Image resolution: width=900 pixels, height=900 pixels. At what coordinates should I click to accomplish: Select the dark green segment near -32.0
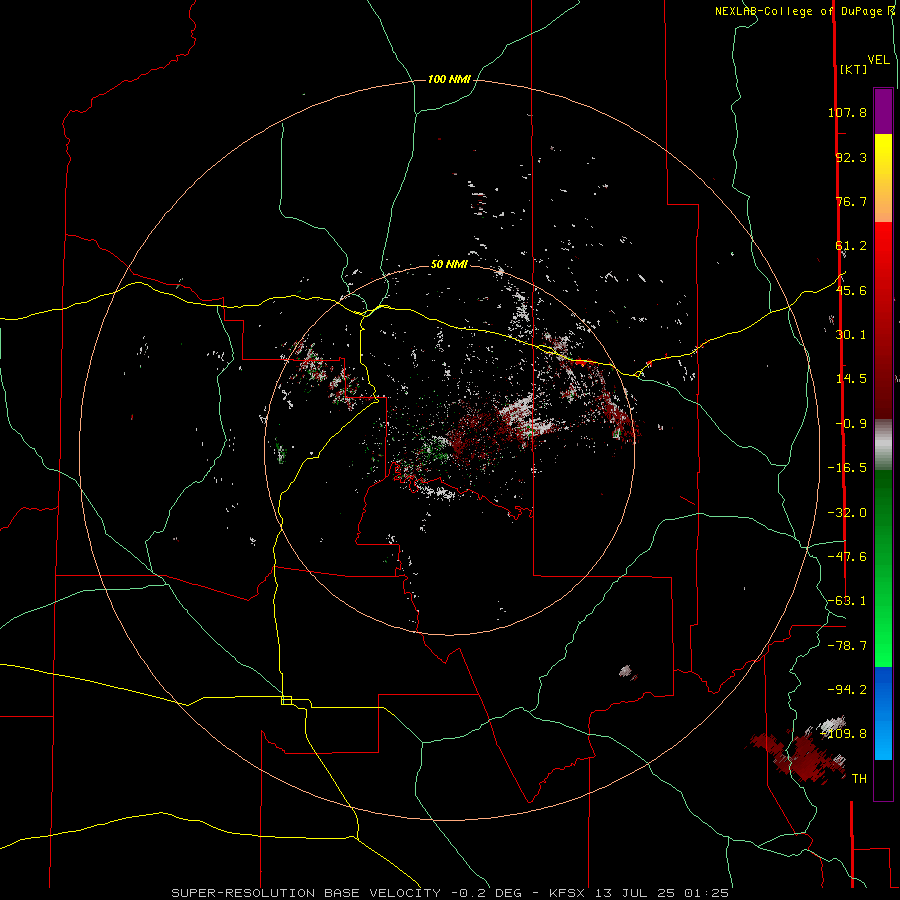click(883, 512)
